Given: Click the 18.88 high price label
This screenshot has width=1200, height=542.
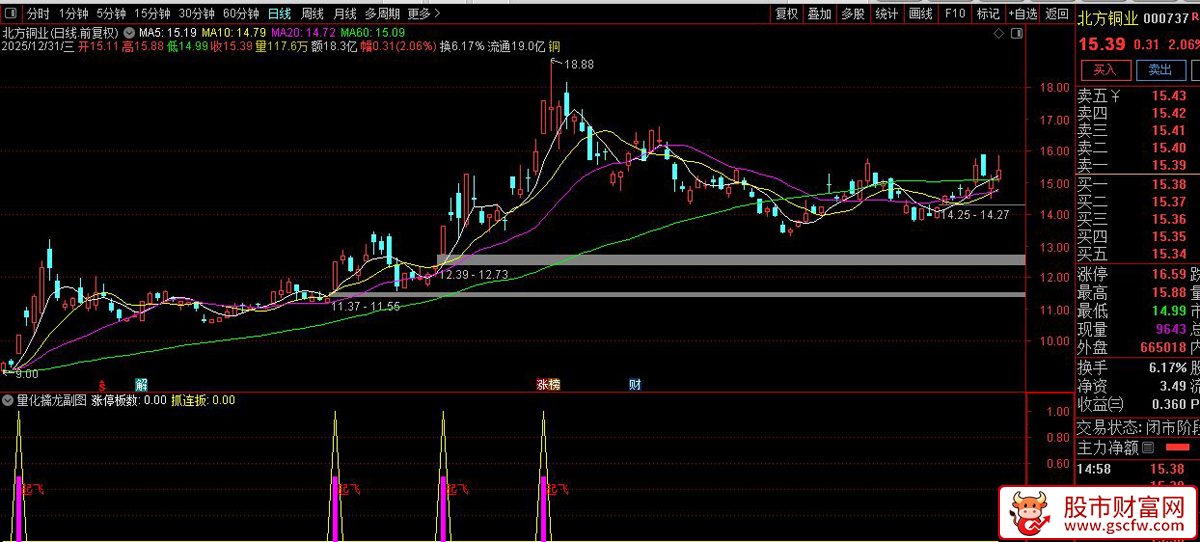Looking at the screenshot, I should [578, 64].
